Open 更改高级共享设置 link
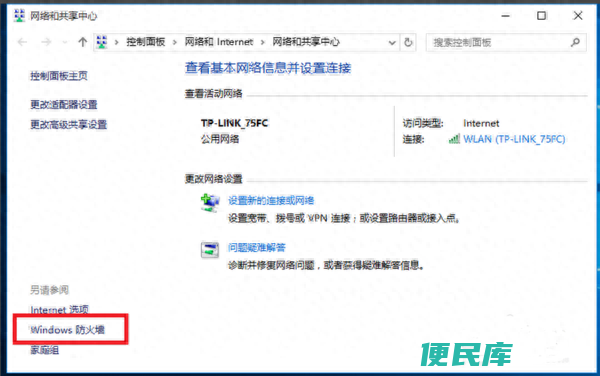 click(68, 124)
